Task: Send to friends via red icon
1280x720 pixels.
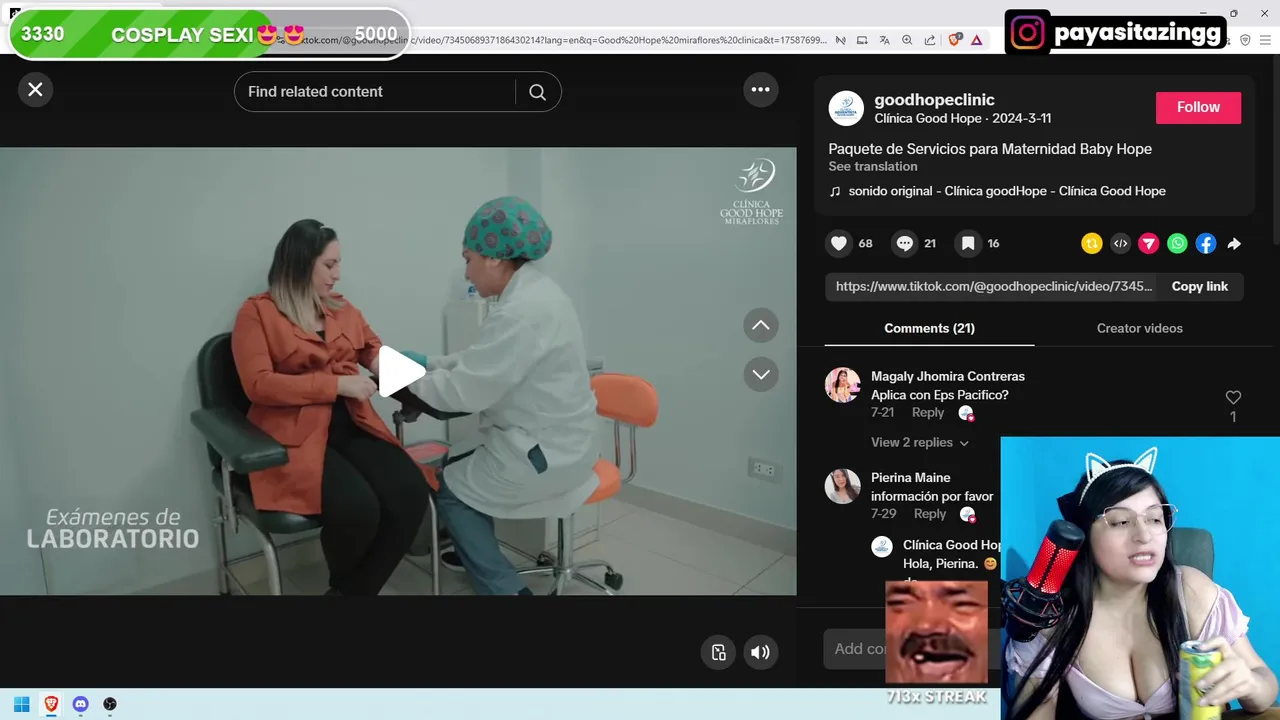Action: (x=1149, y=243)
